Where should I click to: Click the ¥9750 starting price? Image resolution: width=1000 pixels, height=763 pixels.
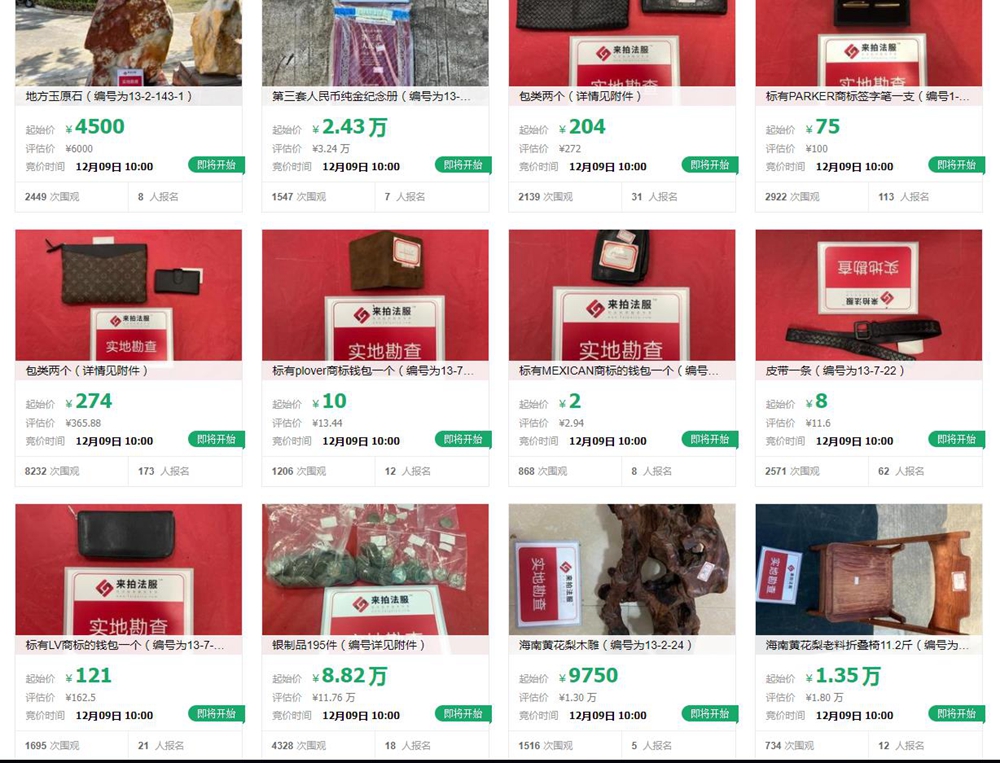[x=588, y=676]
